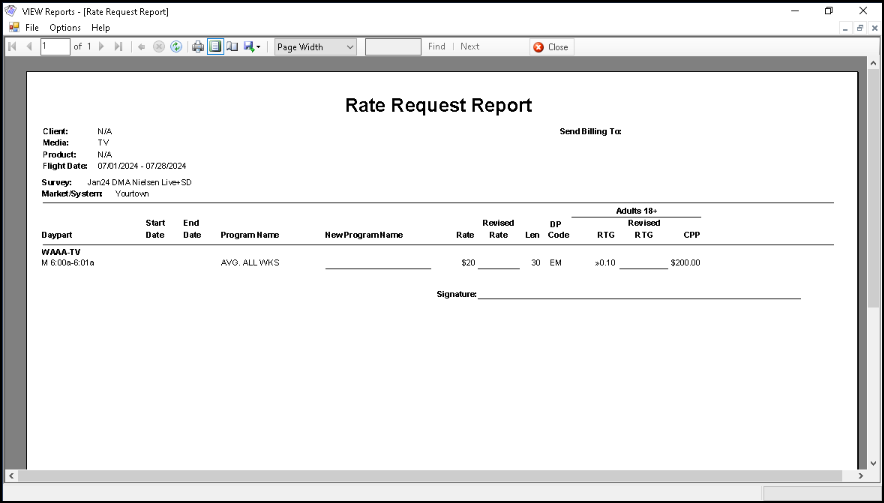Click the current page number field
This screenshot has height=503, width=884.
pos(55,47)
